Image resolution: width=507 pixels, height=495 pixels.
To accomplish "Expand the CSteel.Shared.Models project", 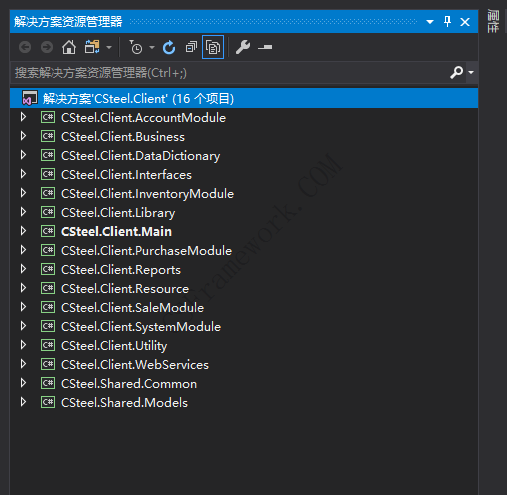I will [x=23, y=402].
